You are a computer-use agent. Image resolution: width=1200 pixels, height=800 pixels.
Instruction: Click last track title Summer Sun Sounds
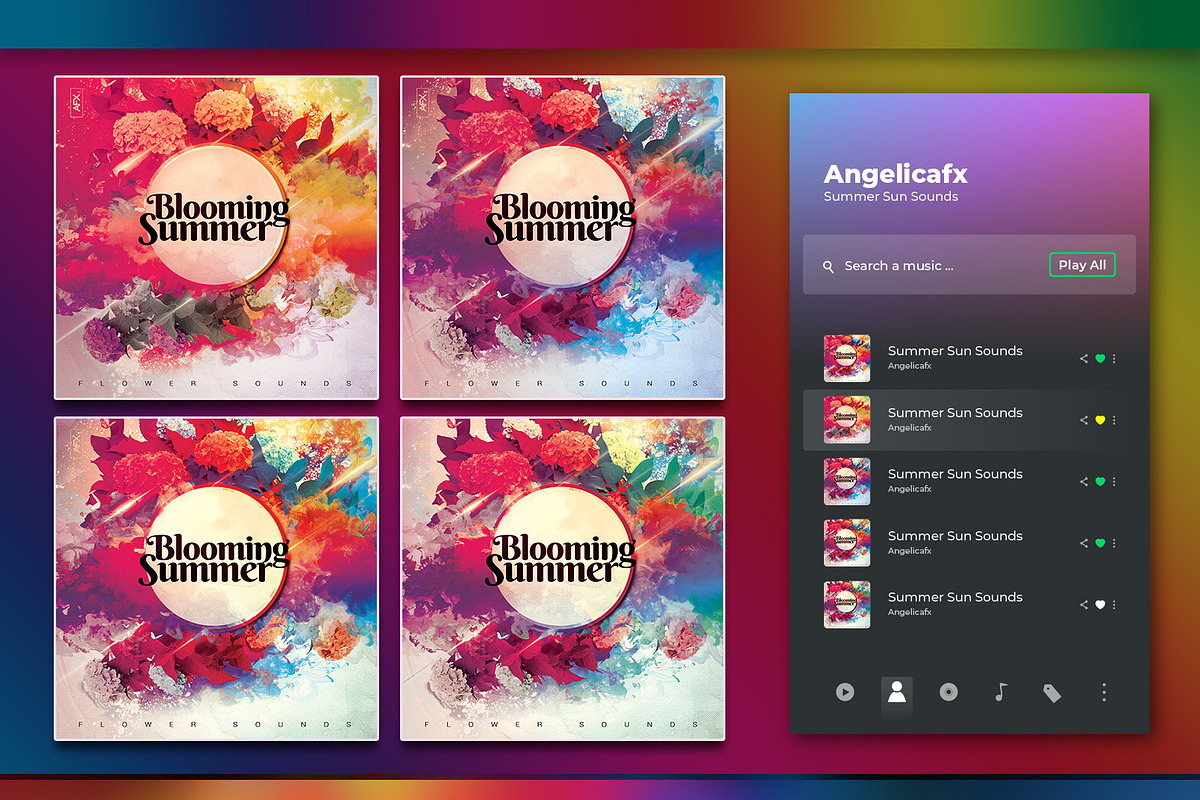click(955, 597)
